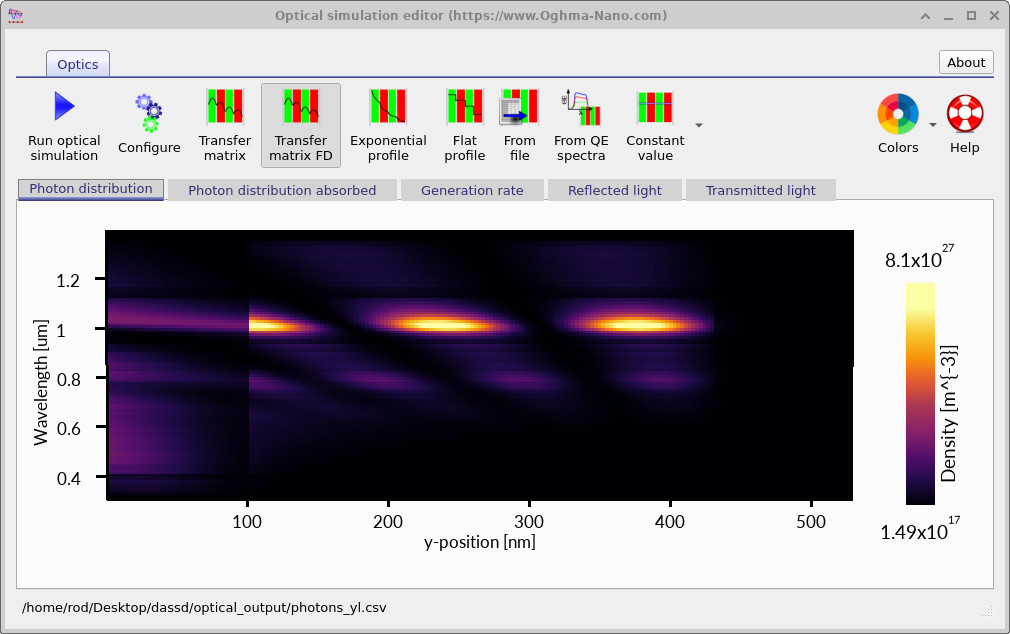The height and width of the screenshot is (634, 1010).
Task: Open the Help tool
Action: (x=964, y=122)
